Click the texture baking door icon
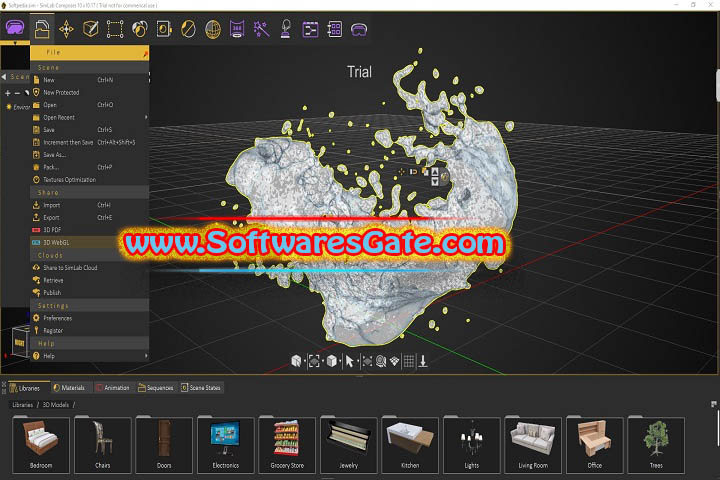Image resolution: width=720 pixels, height=480 pixels. pyautogui.click(x=164, y=29)
